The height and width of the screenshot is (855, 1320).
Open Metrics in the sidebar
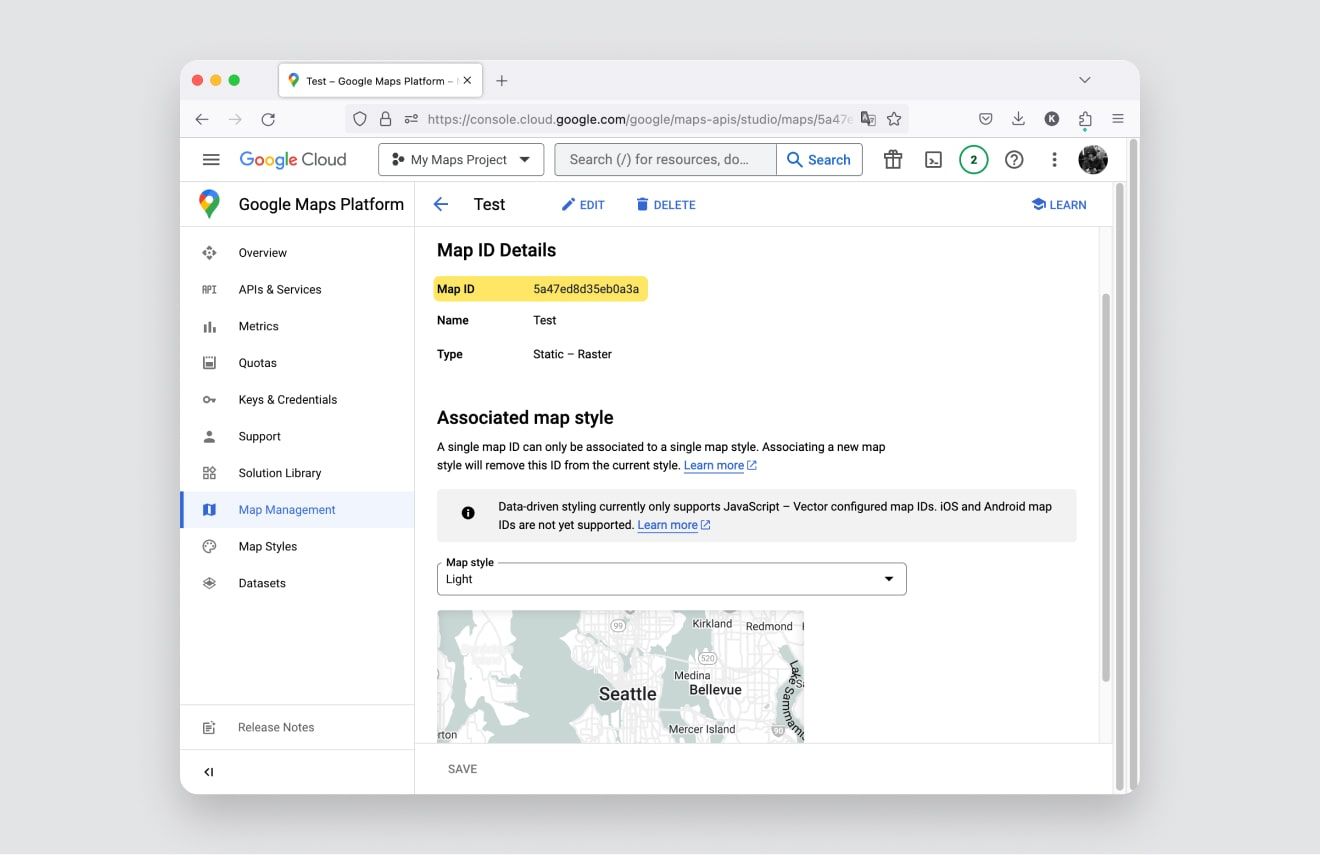pyautogui.click(x=297, y=326)
